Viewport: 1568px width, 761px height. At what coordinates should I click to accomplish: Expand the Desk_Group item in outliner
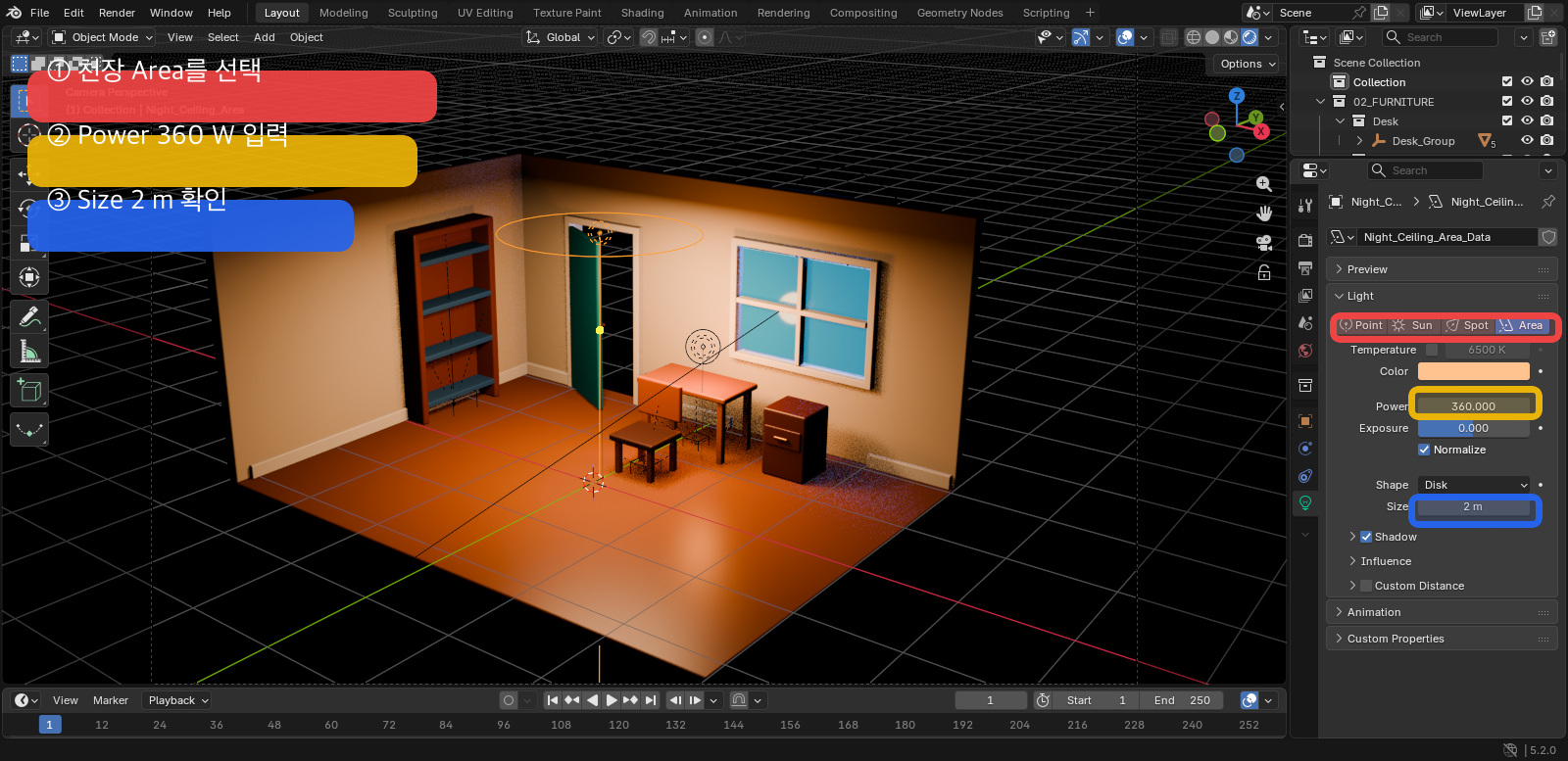[1359, 141]
